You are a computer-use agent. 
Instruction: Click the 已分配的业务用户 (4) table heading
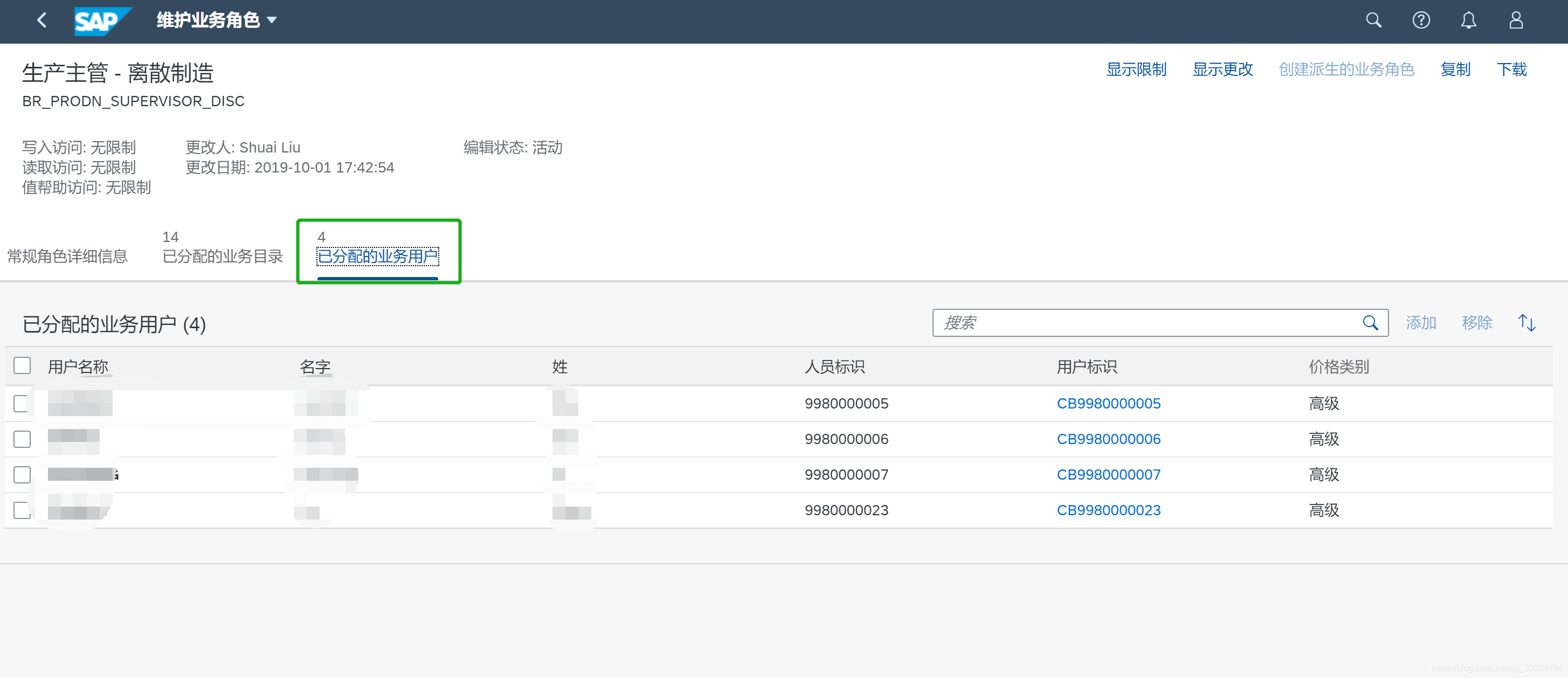coord(114,324)
